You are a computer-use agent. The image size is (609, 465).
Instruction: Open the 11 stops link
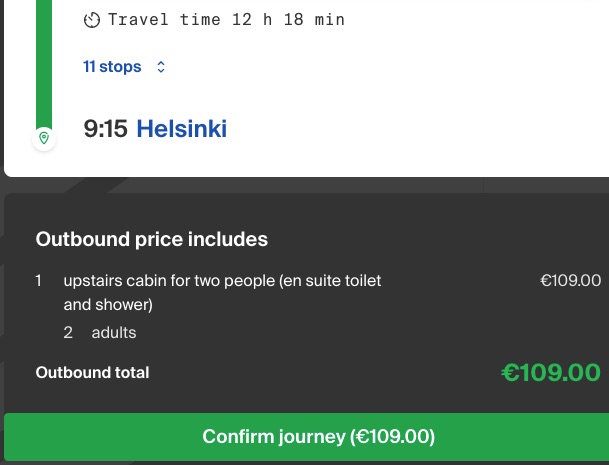point(112,67)
